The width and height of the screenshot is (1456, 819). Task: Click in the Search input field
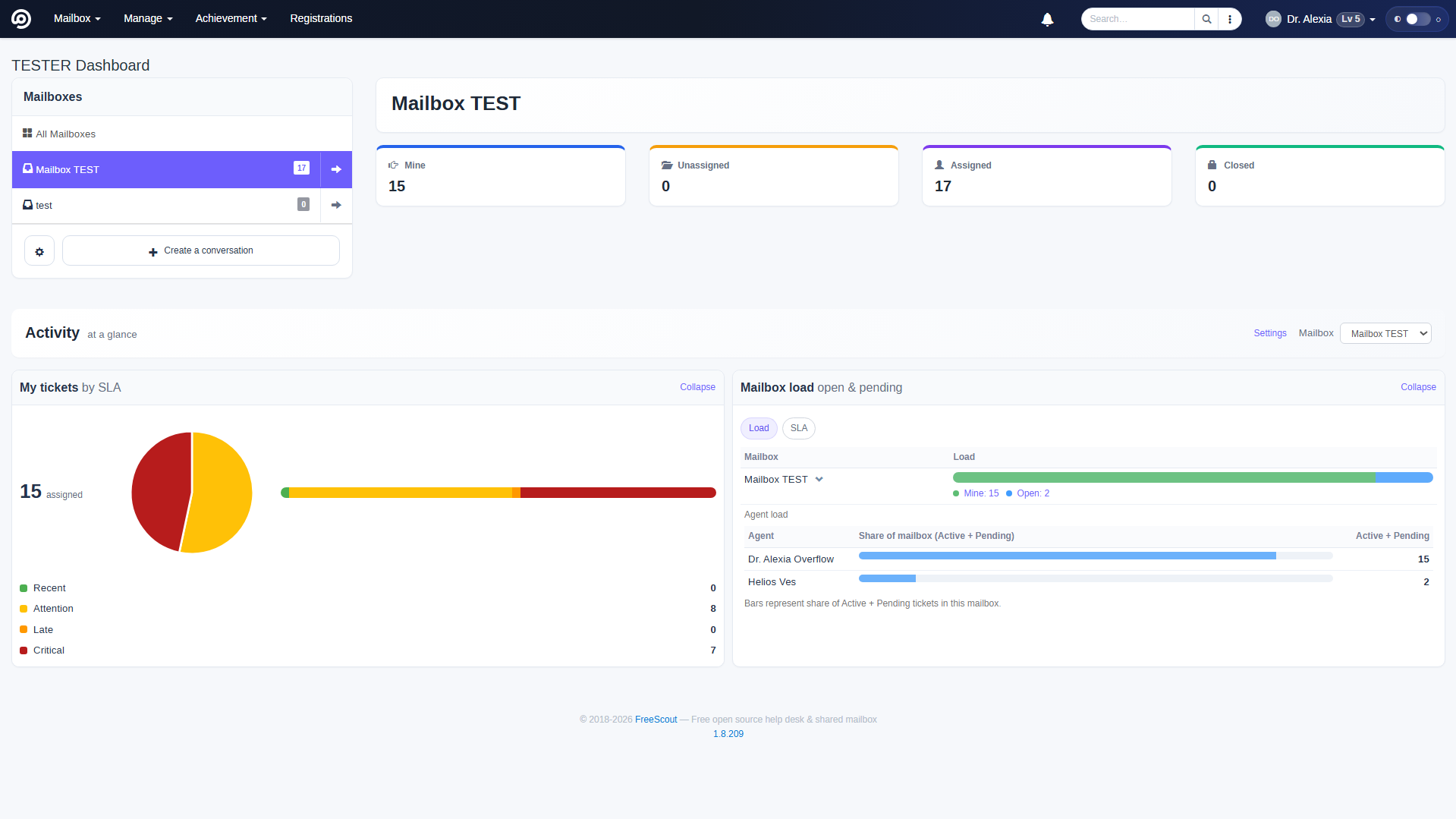tap(1138, 19)
